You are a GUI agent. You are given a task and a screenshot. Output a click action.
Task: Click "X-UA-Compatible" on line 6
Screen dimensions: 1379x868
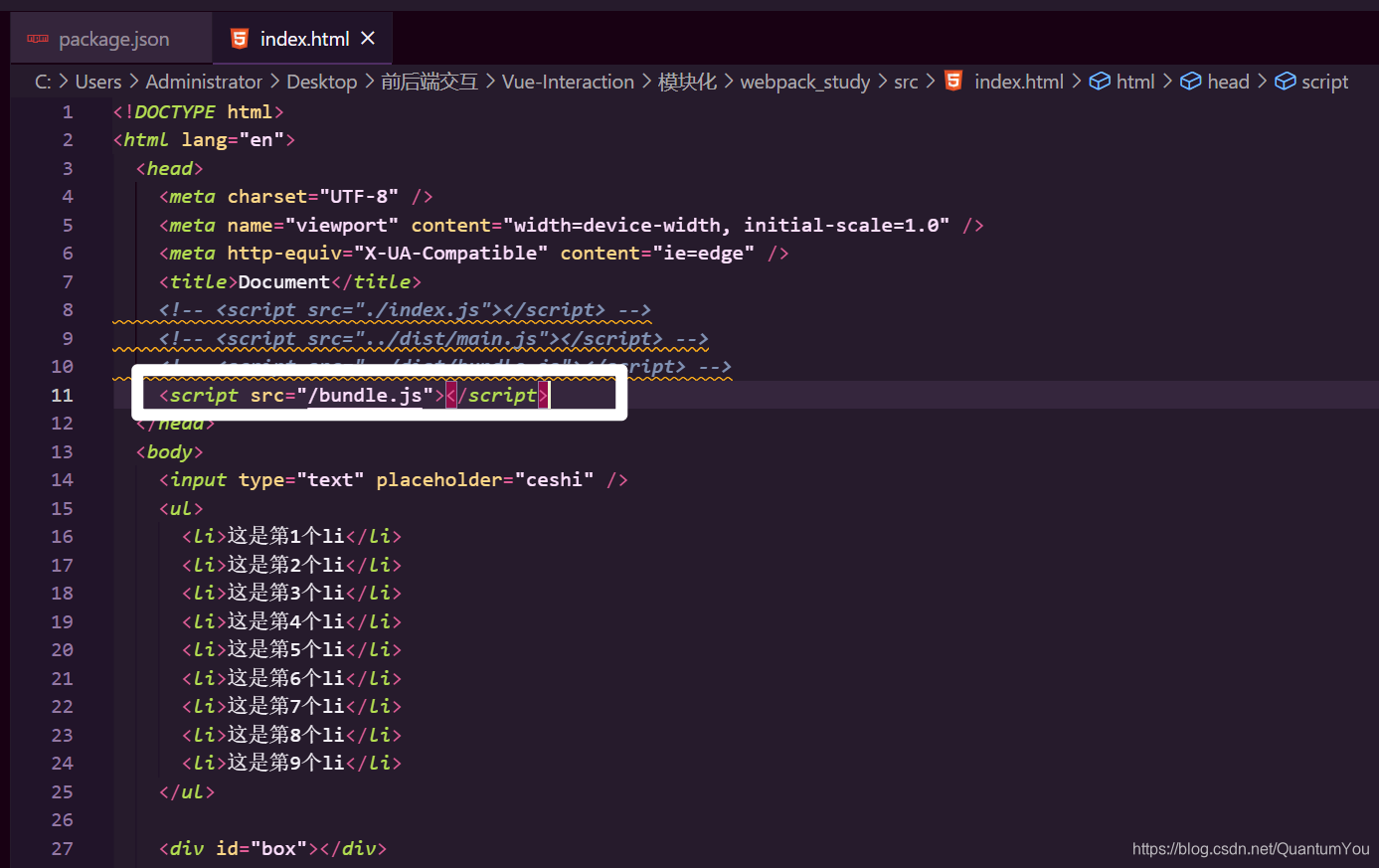450,254
